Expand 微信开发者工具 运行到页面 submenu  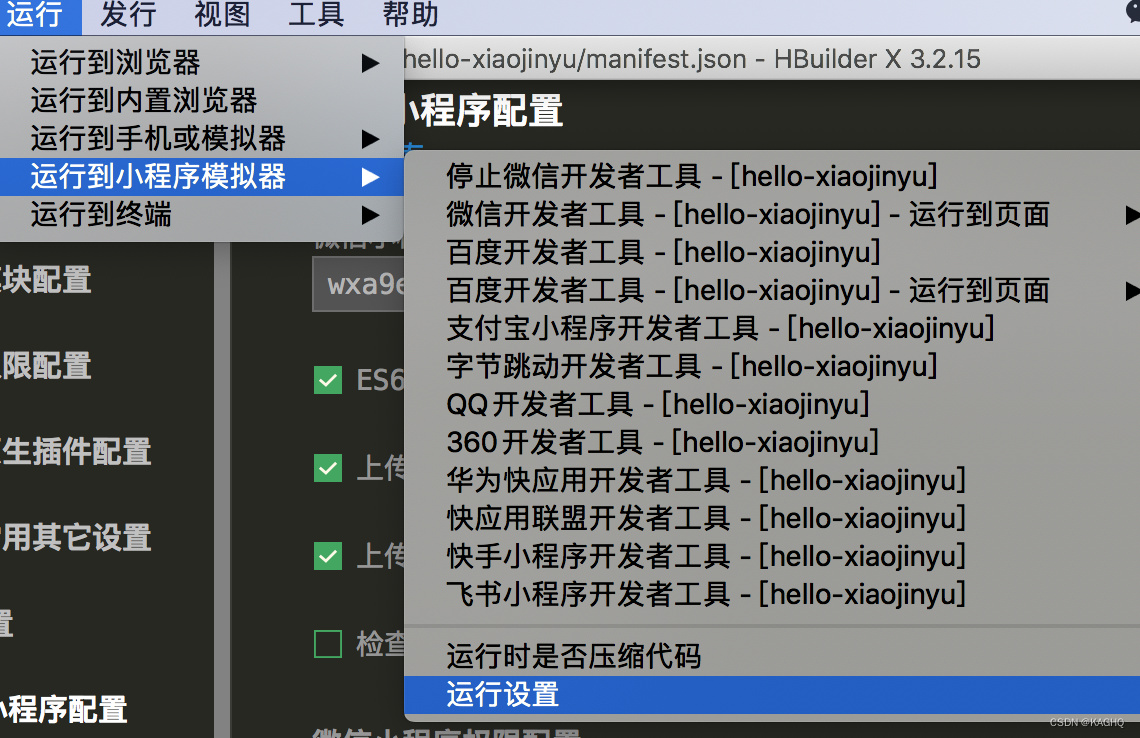coord(1130,214)
